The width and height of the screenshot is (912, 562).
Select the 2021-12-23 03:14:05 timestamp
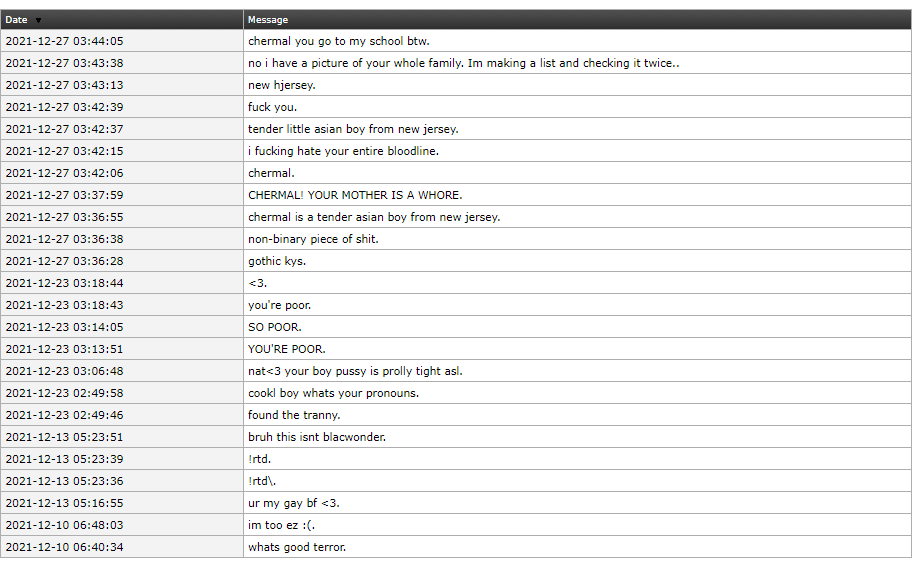(x=64, y=327)
